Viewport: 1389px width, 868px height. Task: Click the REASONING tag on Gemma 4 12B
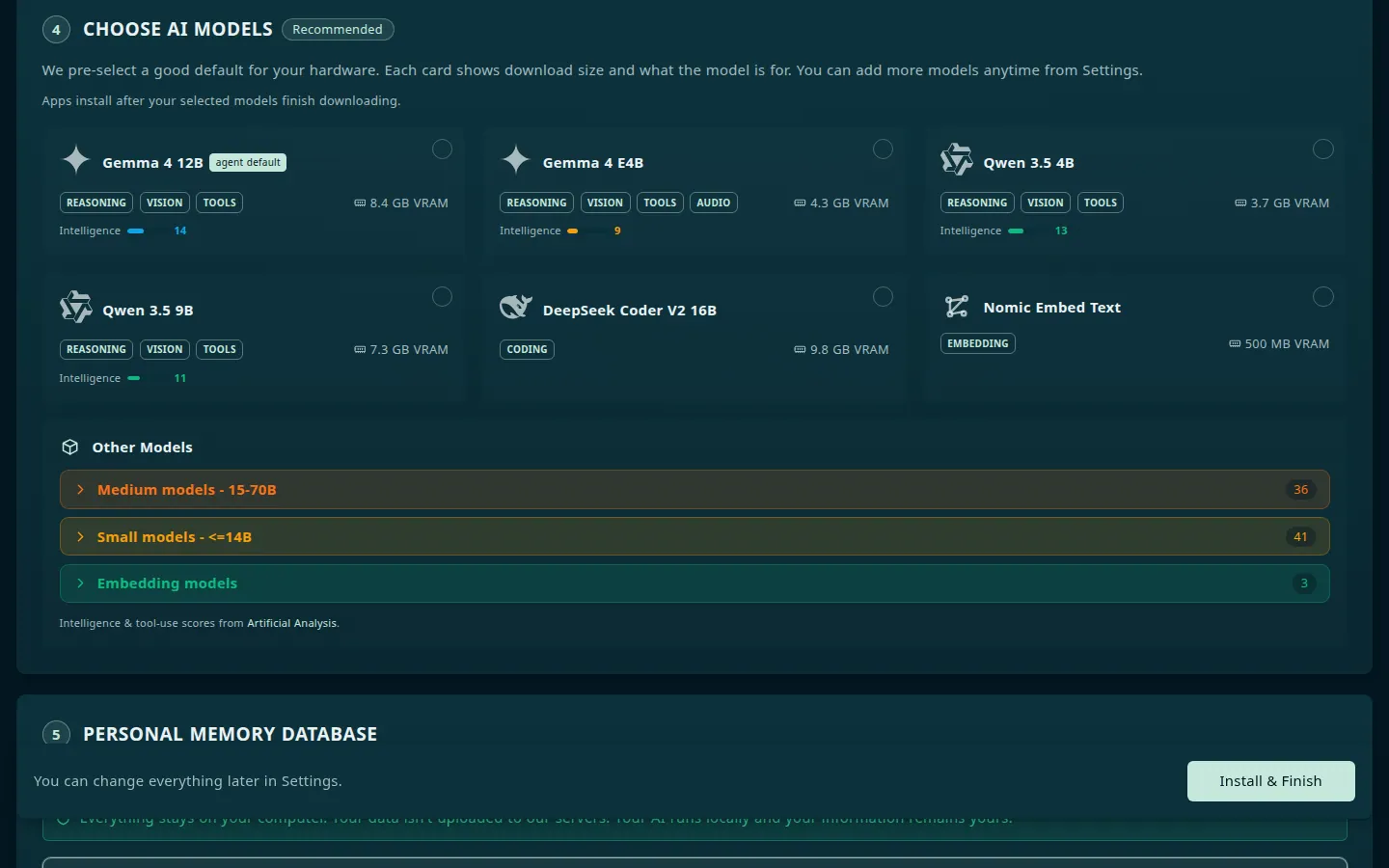click(96, 203)
